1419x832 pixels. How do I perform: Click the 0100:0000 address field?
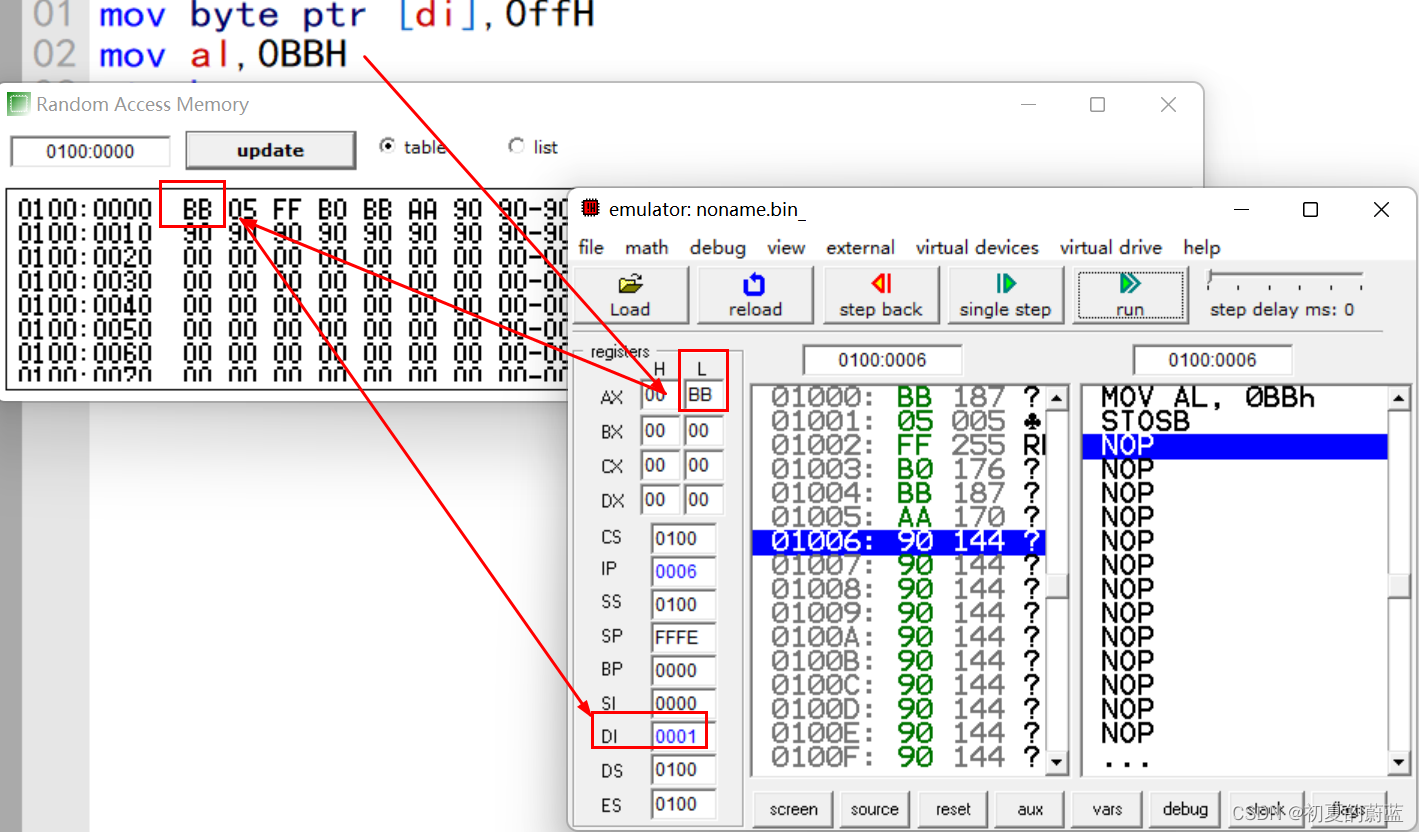coord(90,152)
